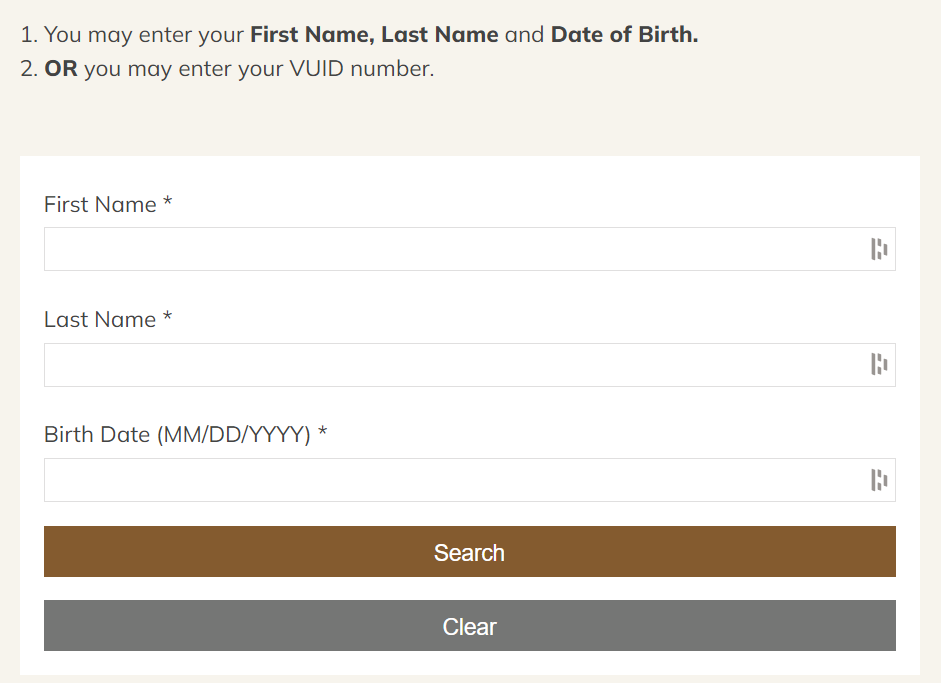Click the required asterisk beside Last Name
Screen dimensions: 941x683
pyautogui.click(x=168, y=319)
